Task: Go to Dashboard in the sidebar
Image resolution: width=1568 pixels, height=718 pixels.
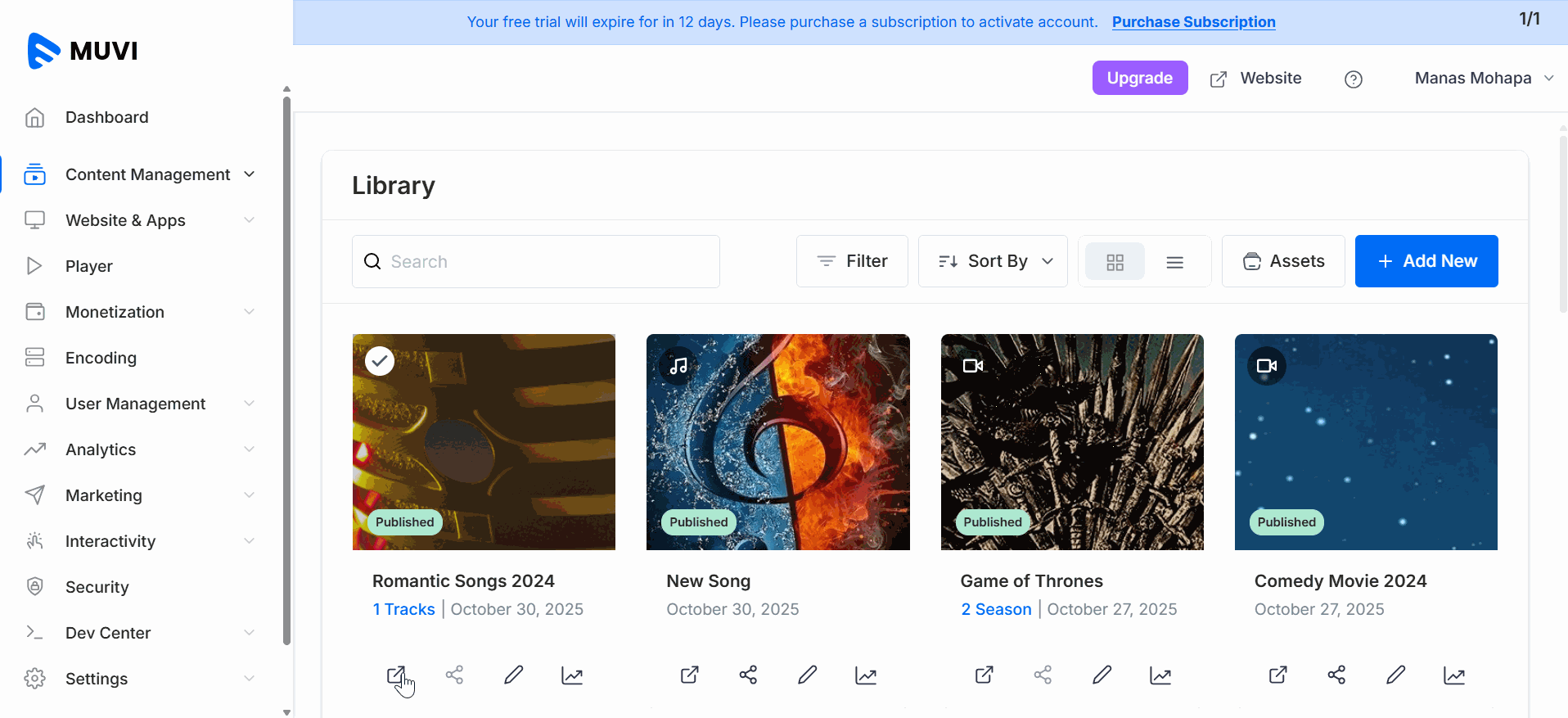Action: [x=106, y=117]
